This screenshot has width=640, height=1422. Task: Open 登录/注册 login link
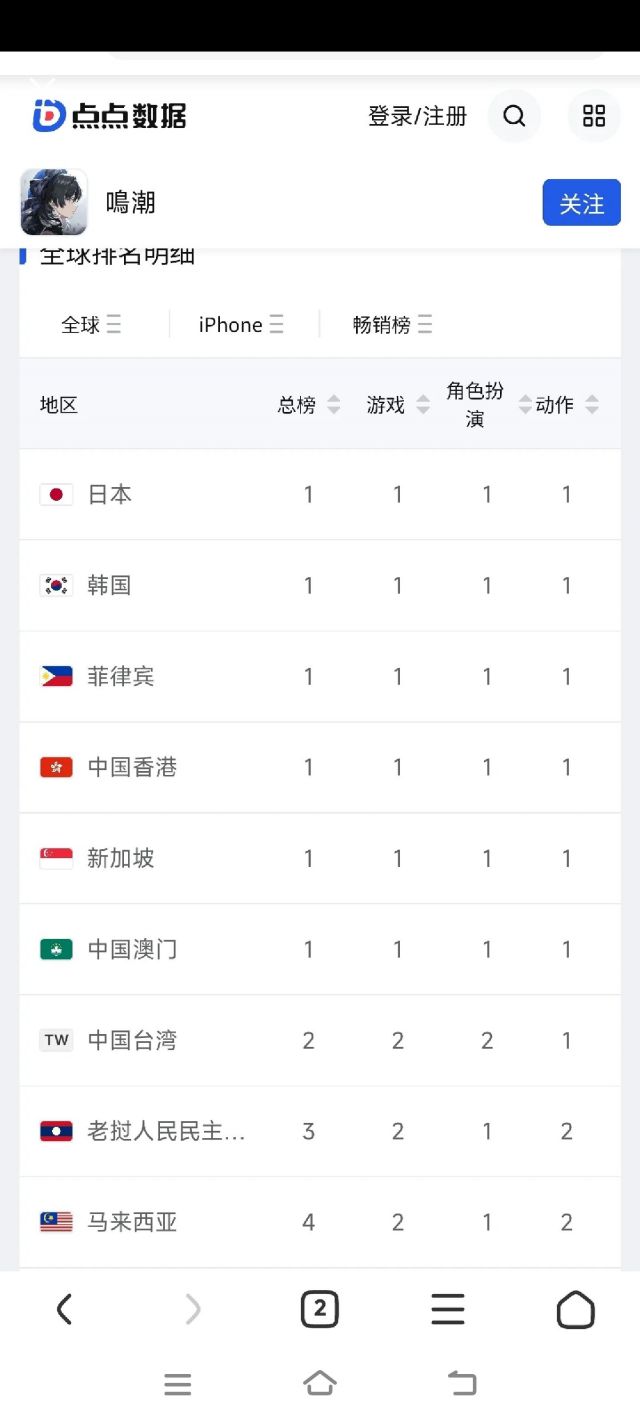[x=417, y=116]
